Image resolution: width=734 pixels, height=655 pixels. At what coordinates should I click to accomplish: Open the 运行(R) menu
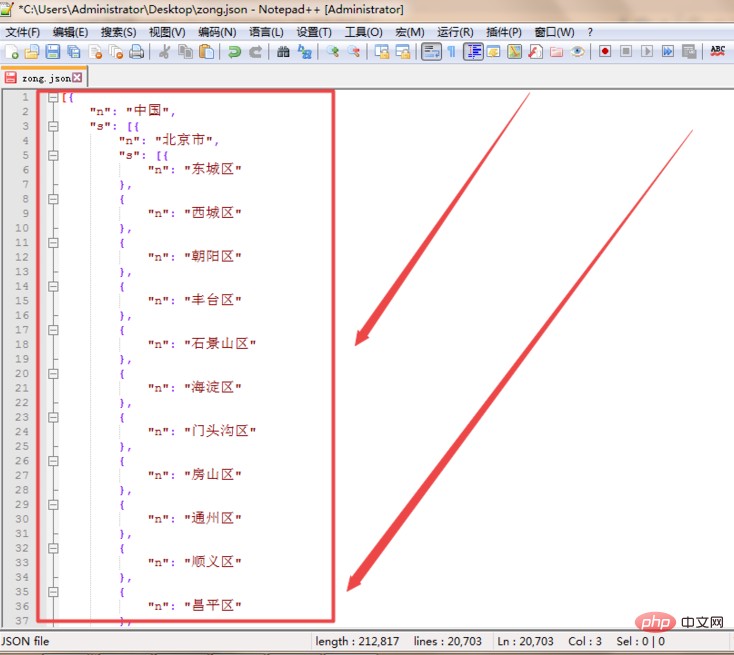(x=455, y=32)
